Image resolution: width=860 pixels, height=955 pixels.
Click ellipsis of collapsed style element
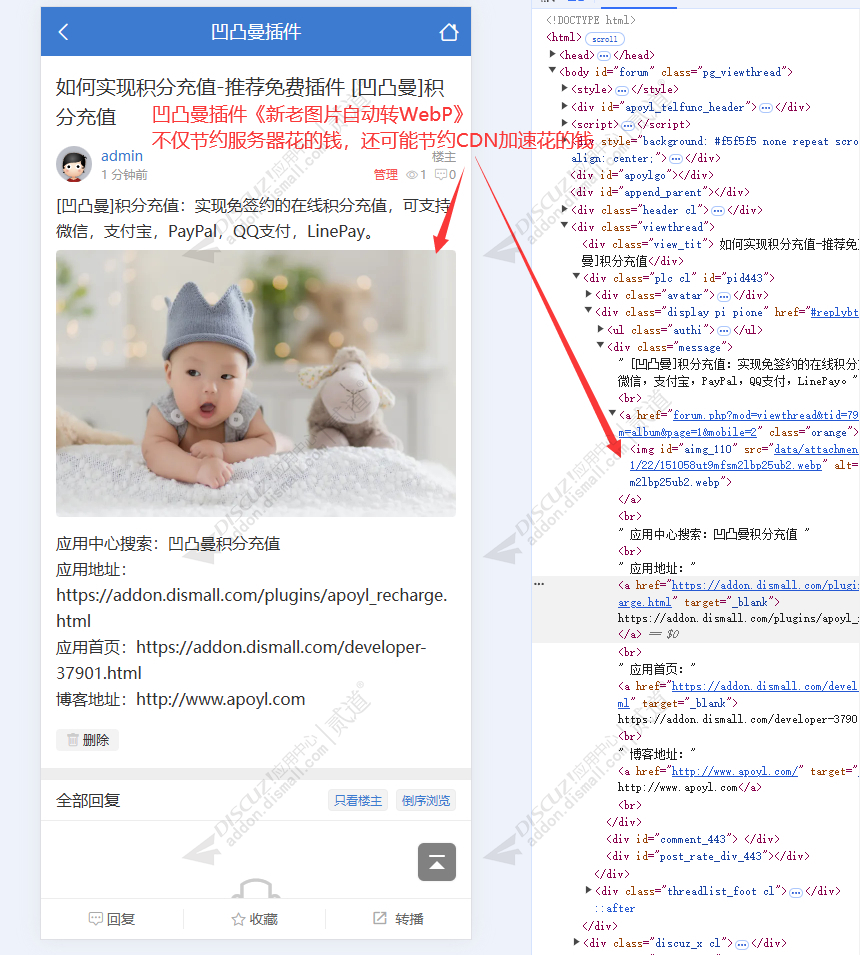pos(622,90)
